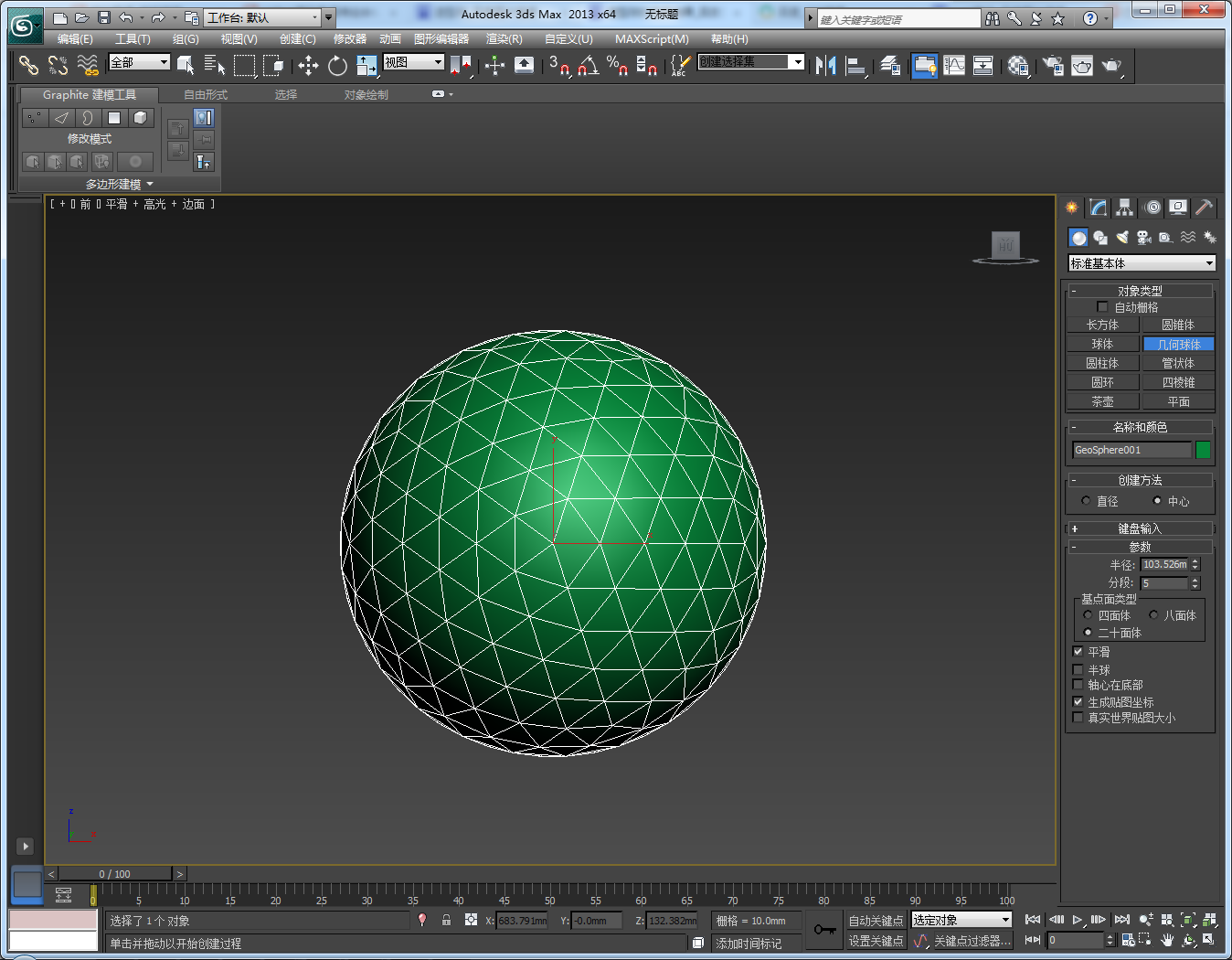The height and width of the screenshot is (960, 1232).
Task: Click the 自动关键点 button
Action: point(876,921)
